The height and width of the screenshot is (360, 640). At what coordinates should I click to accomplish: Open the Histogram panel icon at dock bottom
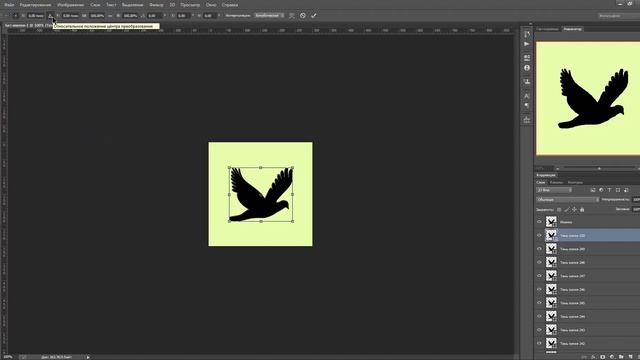(527, 120)
